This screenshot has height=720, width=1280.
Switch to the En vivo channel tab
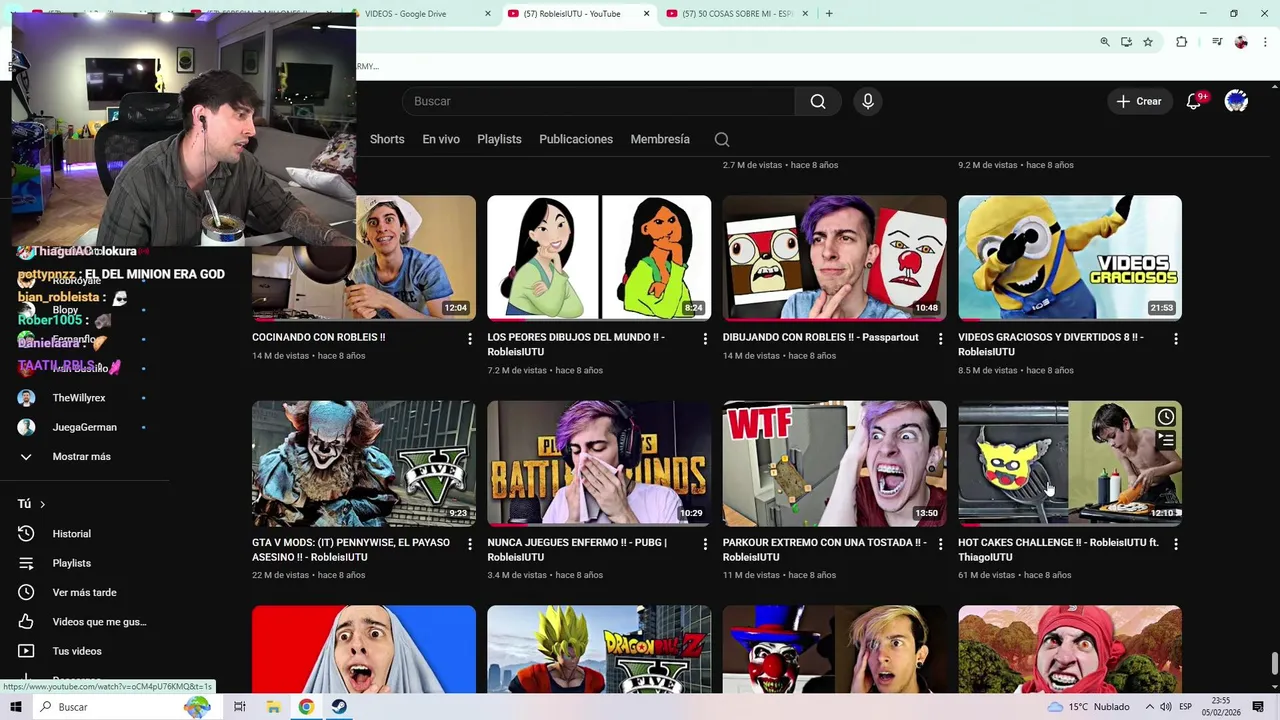[x=441, y=139]
